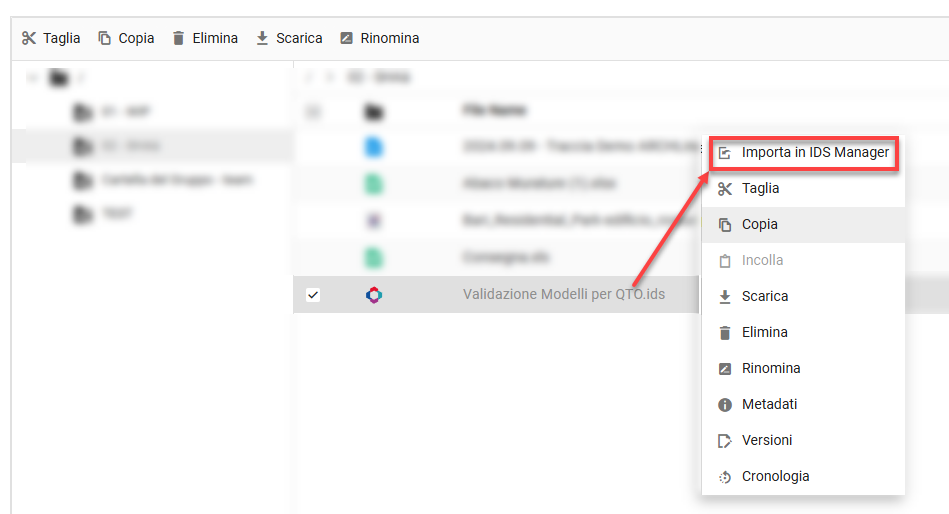Image resolution: width=949 pixels, height=514 pixels.
Task: Click the IDS file icon beside Validazione Modelli
Action: tap(373, 295)
